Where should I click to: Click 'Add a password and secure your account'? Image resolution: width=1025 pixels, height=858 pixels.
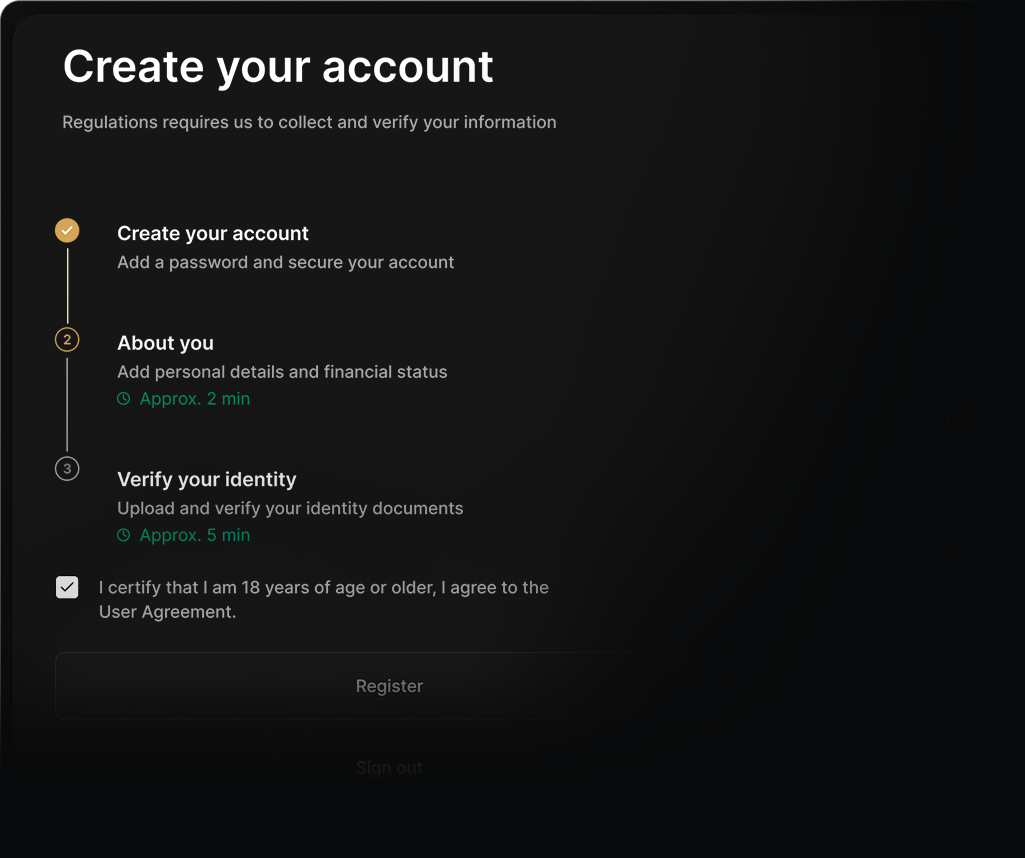(x=285, y=262)
